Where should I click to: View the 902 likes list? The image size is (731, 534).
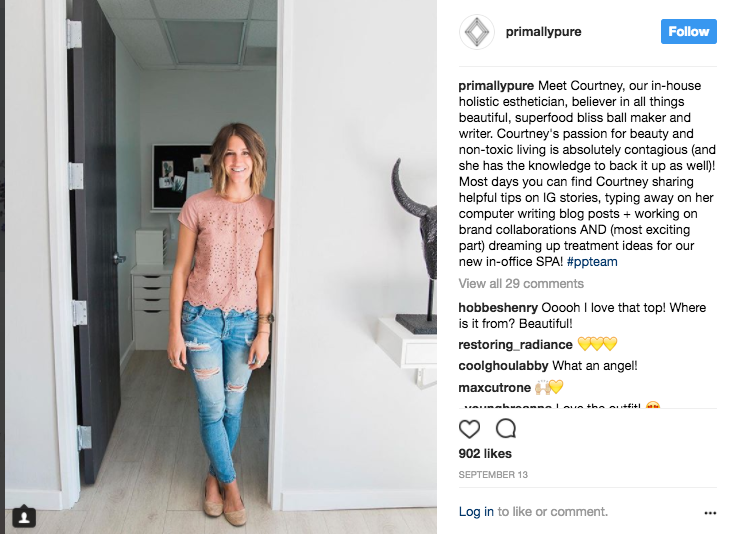click(x=485, y=453)
